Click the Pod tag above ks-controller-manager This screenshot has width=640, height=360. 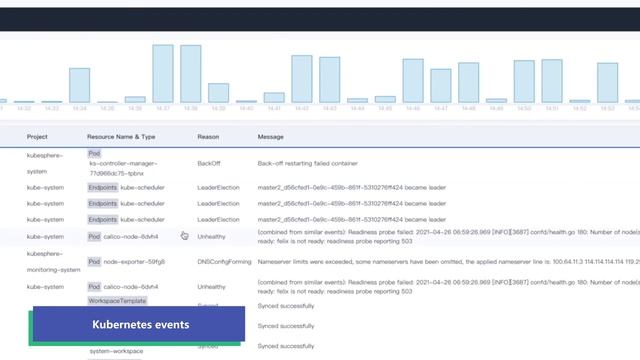point(94,153)
